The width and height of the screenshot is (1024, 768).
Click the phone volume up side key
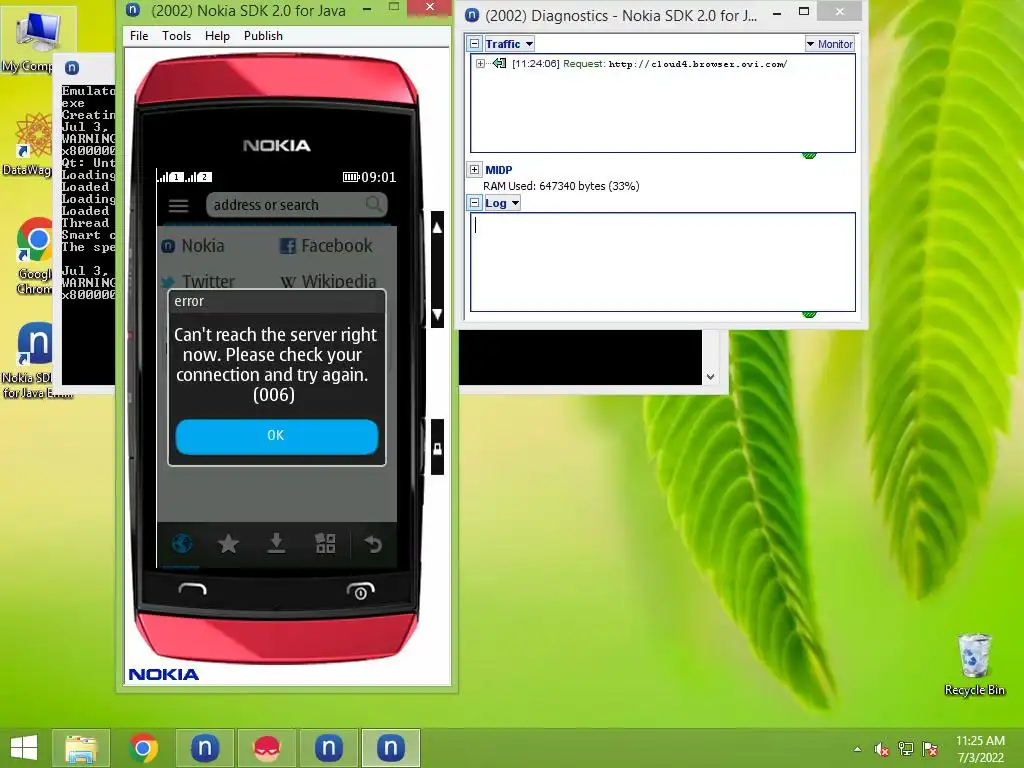click(437, 227)
